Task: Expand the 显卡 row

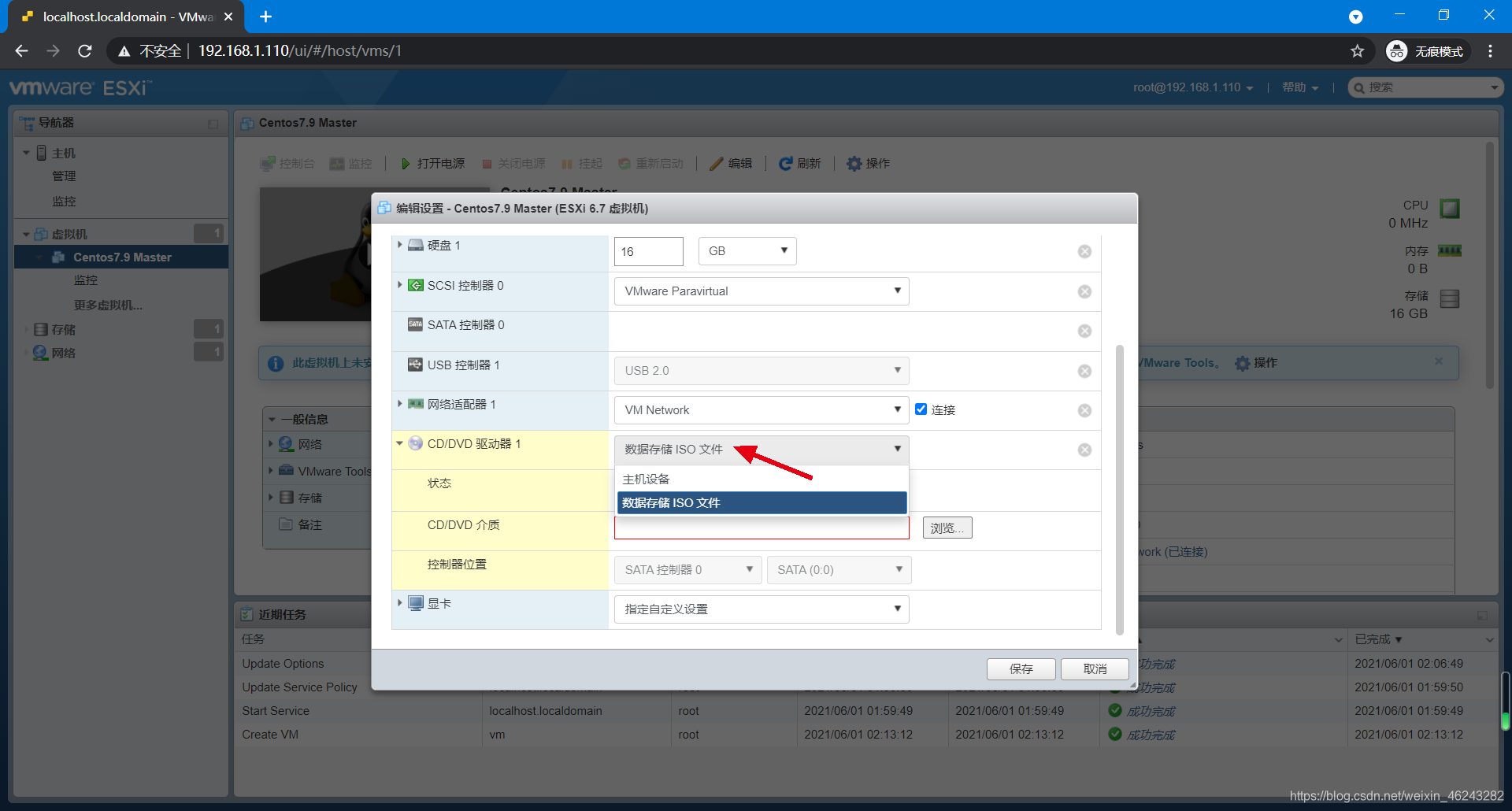Action: click(400, 603)
